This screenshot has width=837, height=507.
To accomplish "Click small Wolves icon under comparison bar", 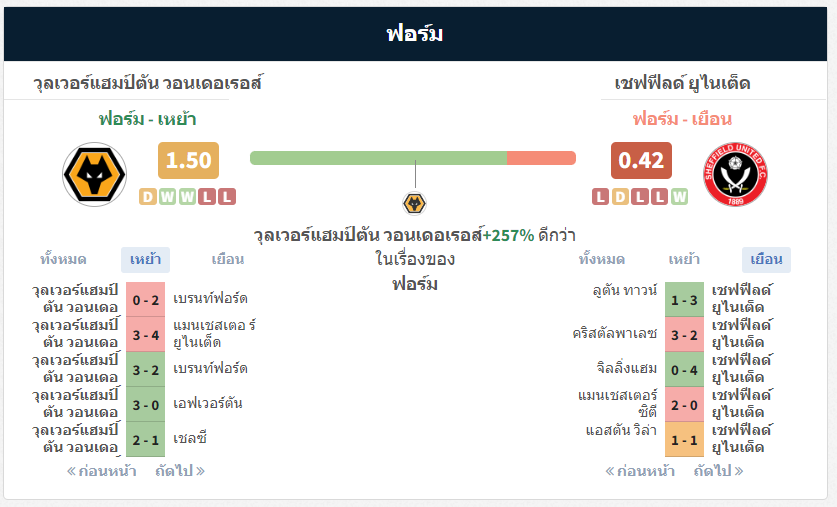I will [414, 203].
